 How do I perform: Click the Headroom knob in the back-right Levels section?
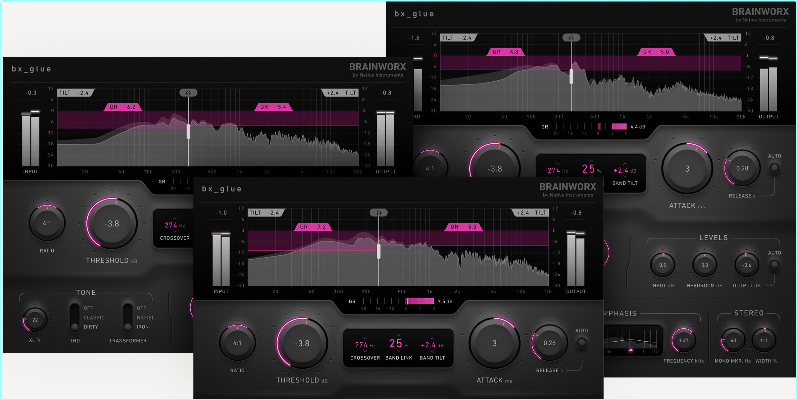[x=704, y=265]
